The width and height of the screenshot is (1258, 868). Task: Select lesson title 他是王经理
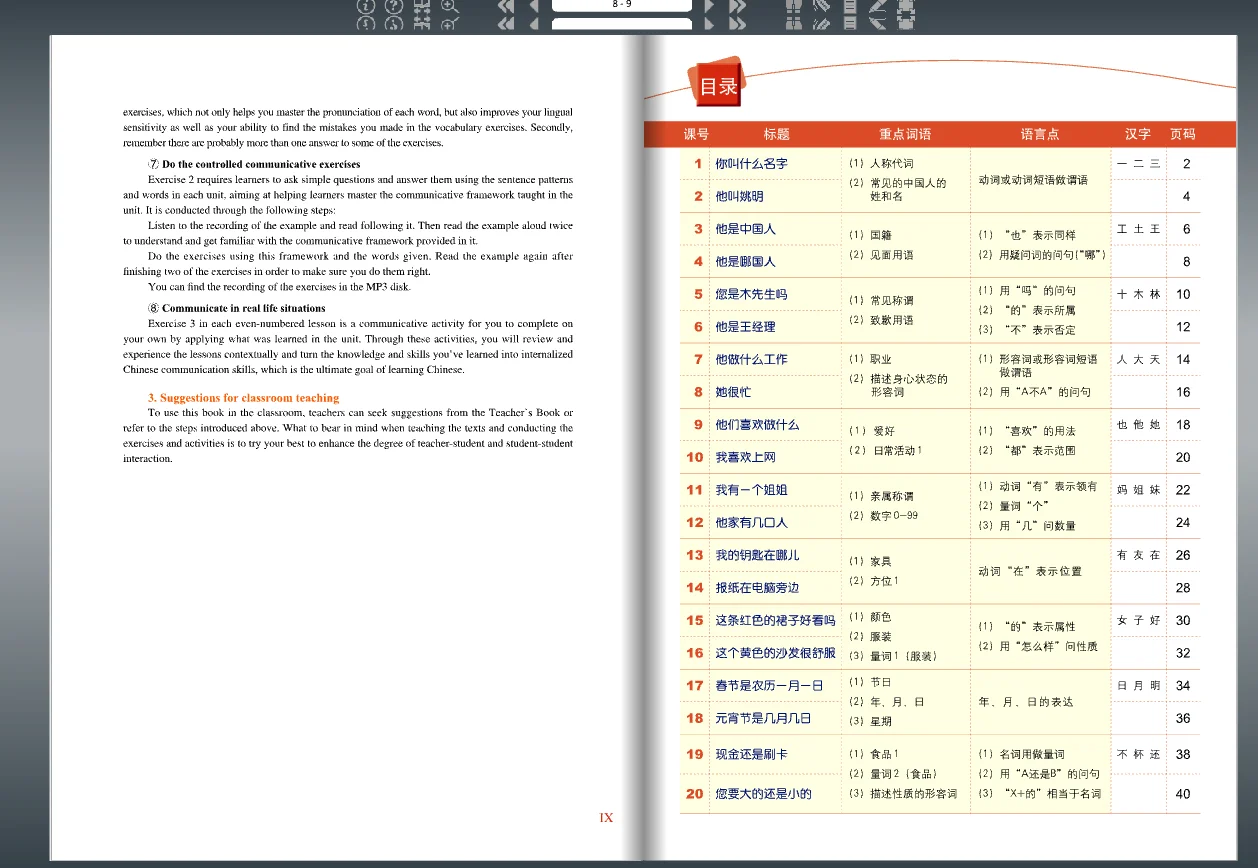pyautogui.click(x=746, y=326)
